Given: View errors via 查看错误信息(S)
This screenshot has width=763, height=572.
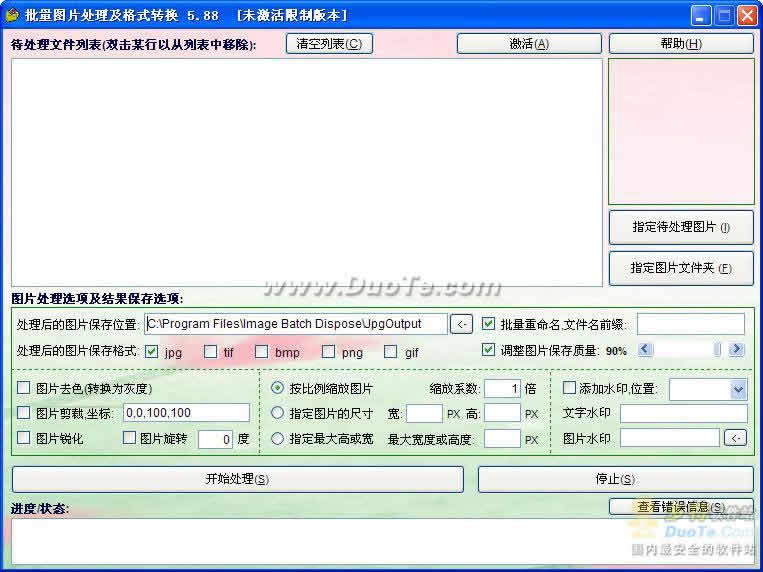Looking at the screenshot, I should (x=681, y=507).
